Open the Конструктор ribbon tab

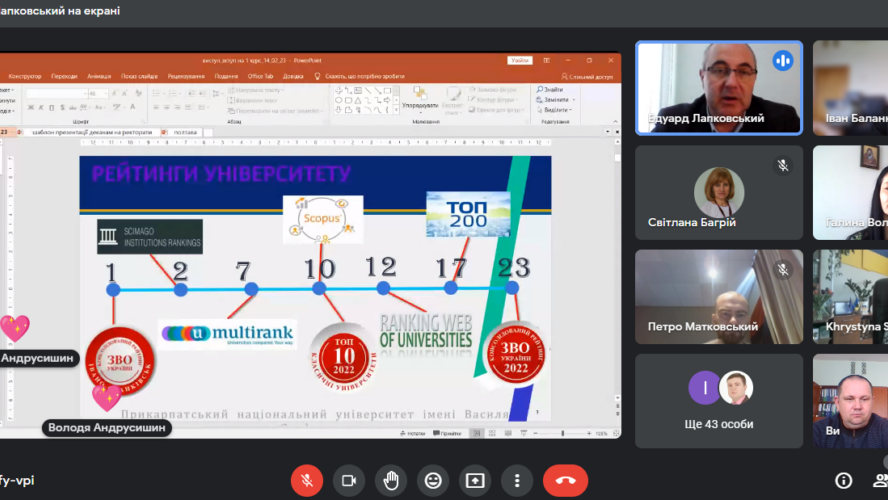click(x=25, y=76)
